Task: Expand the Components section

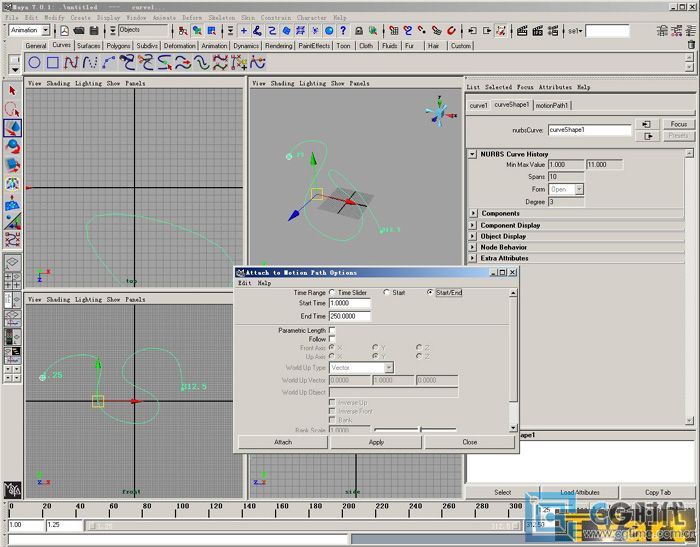Action: (473, 213)
